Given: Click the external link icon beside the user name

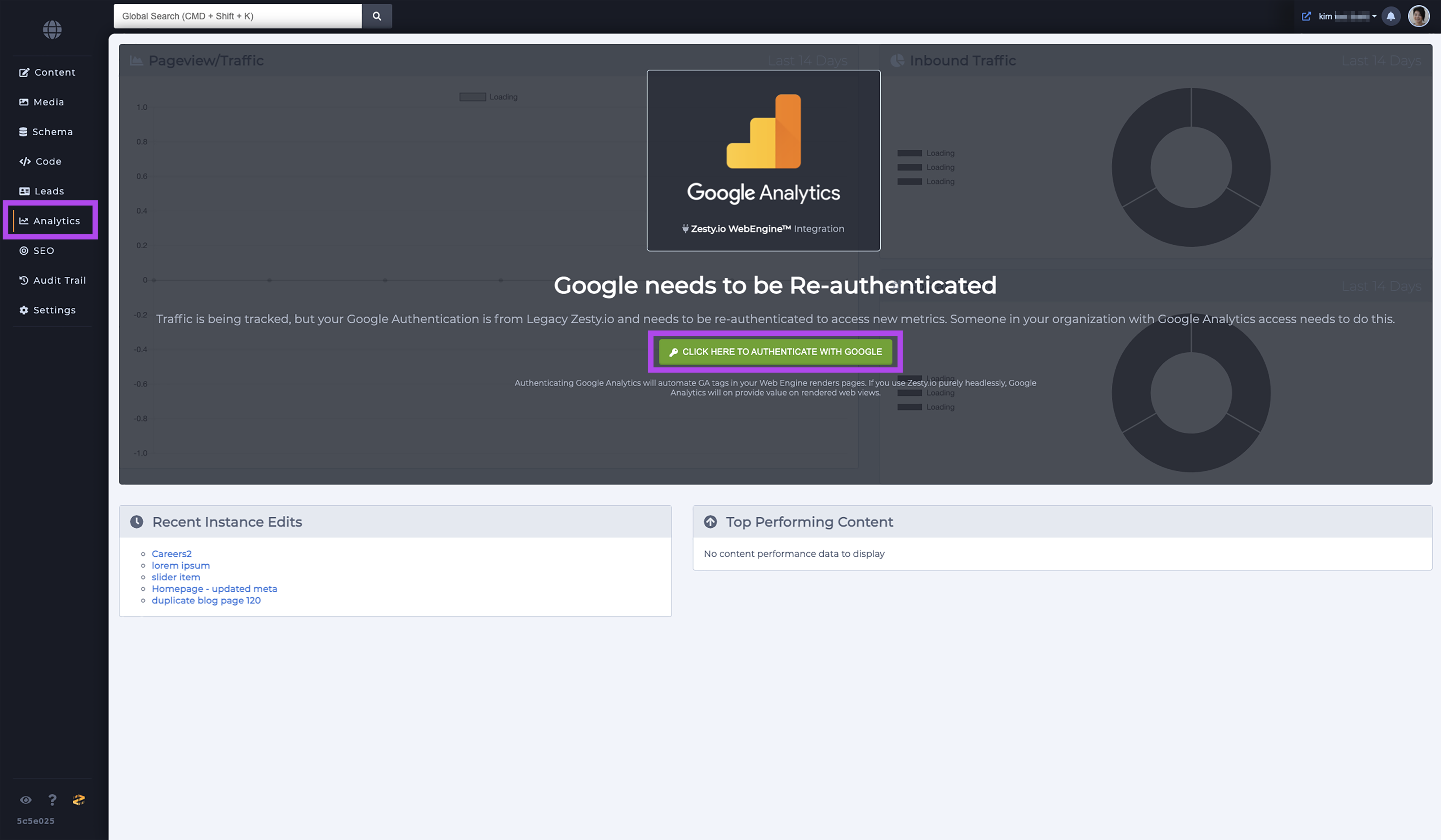Looking at the screenshot, I should 1306,16.
